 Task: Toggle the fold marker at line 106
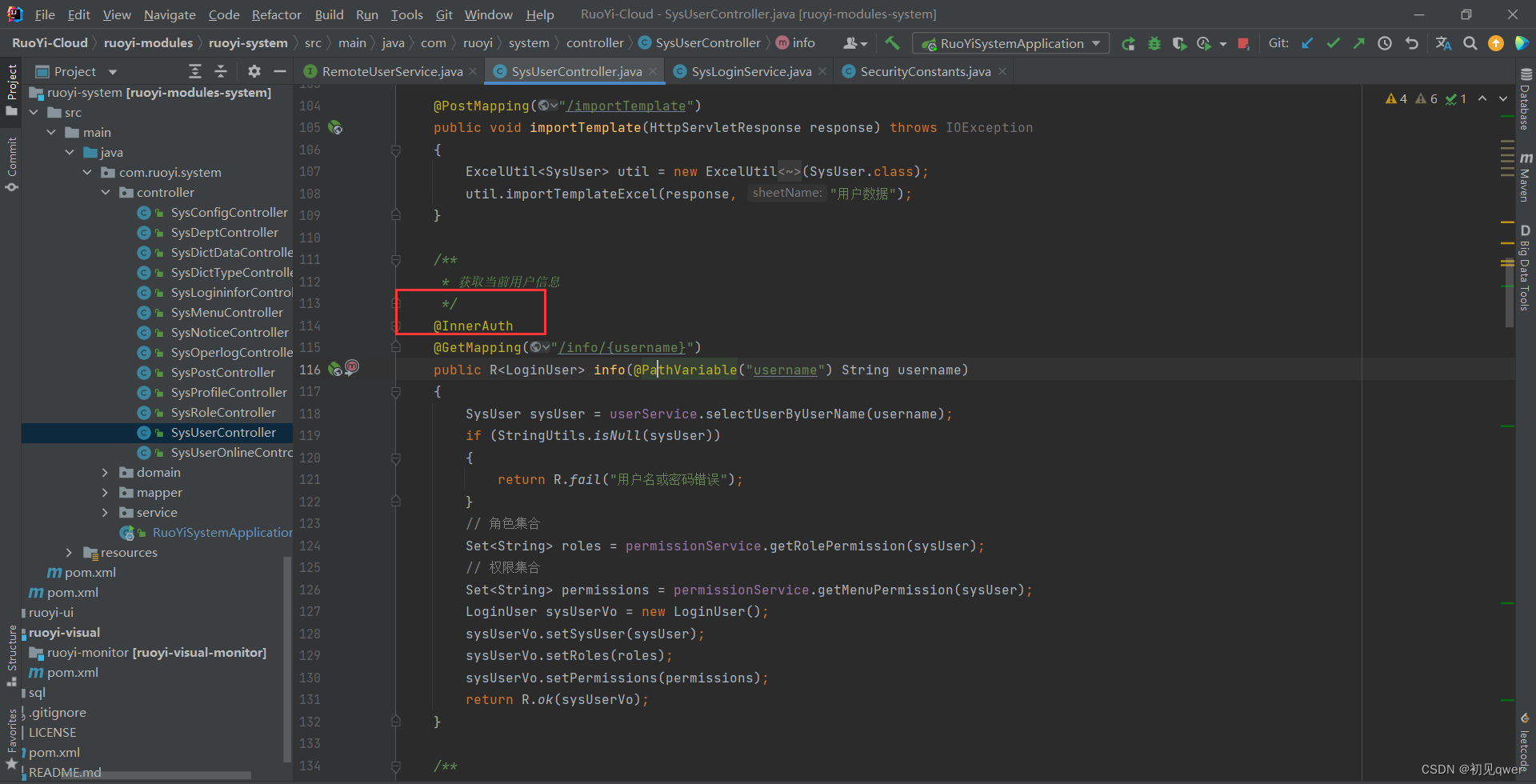click(396, 150)
